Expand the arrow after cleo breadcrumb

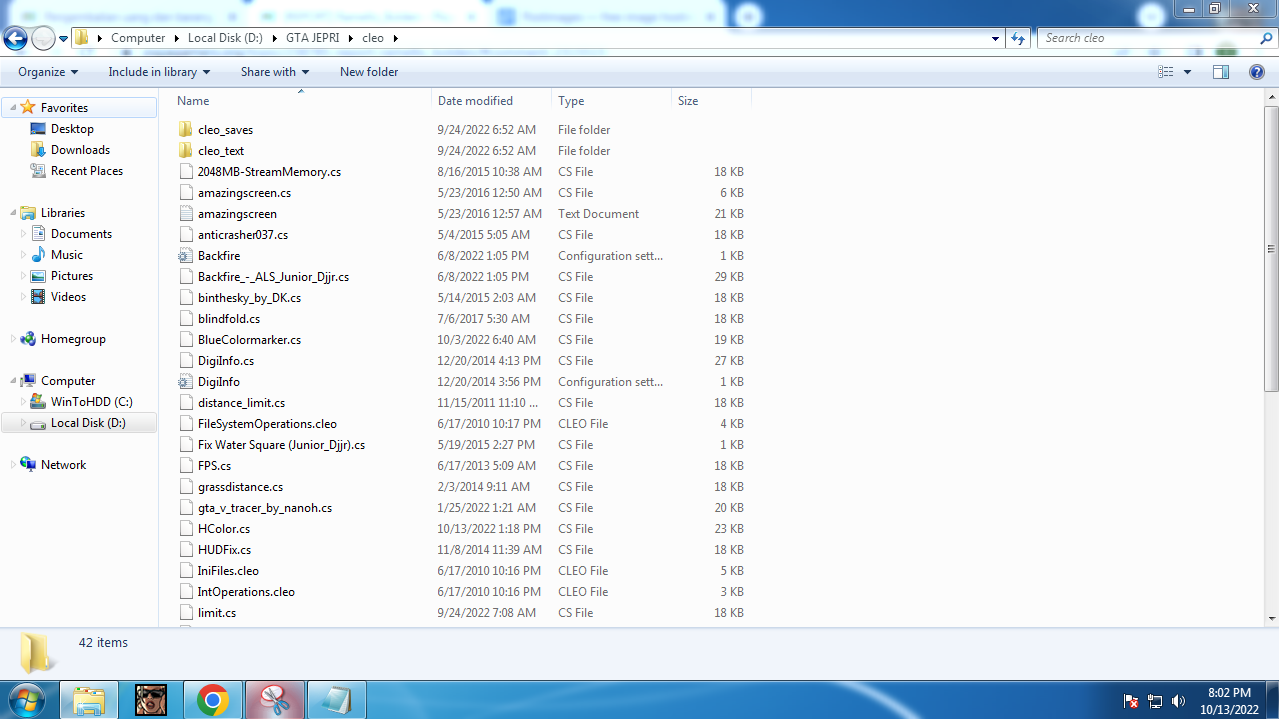coord(395,38)
